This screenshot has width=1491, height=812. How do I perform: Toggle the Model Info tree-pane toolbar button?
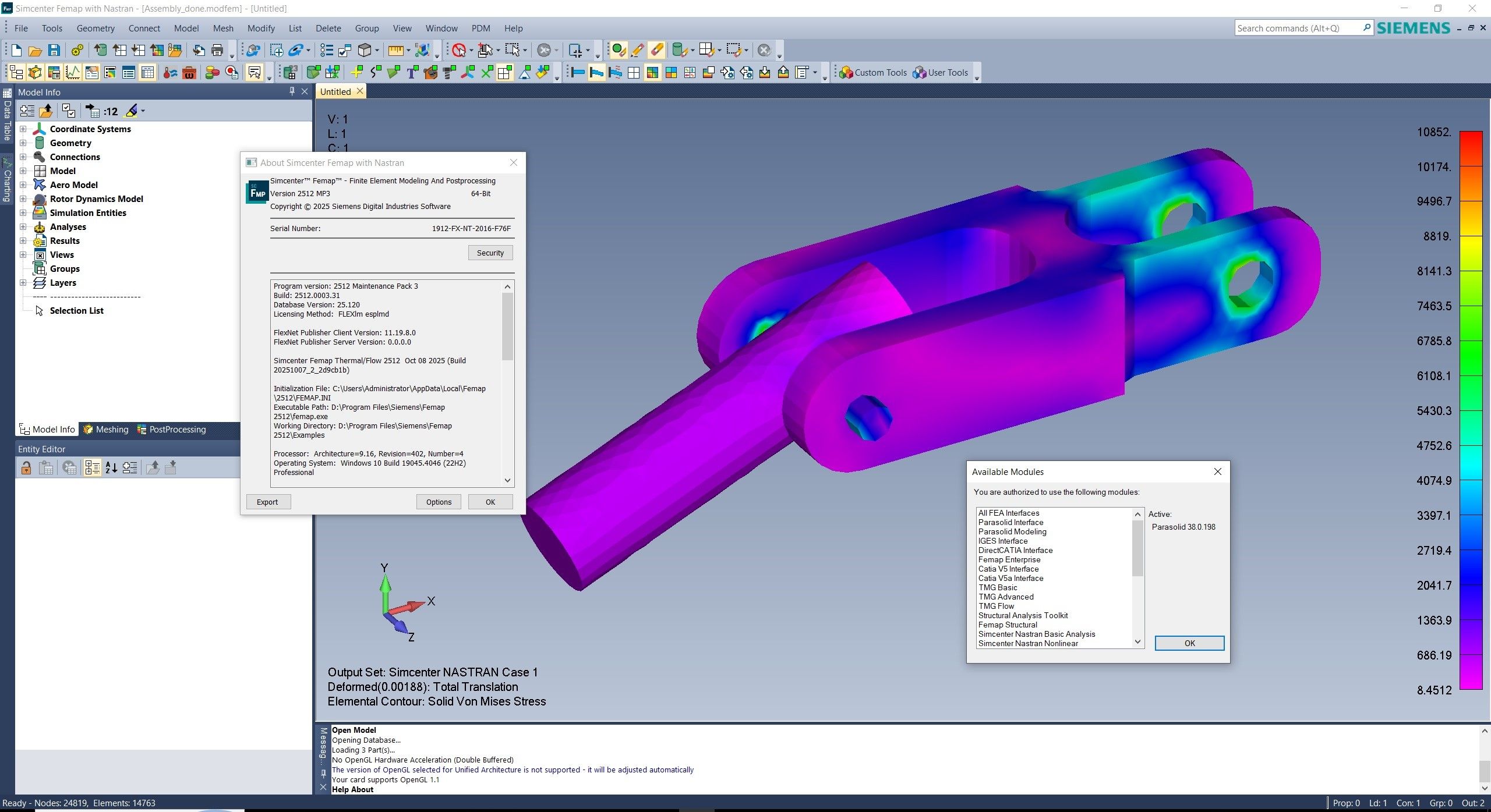tap(16, 73)
